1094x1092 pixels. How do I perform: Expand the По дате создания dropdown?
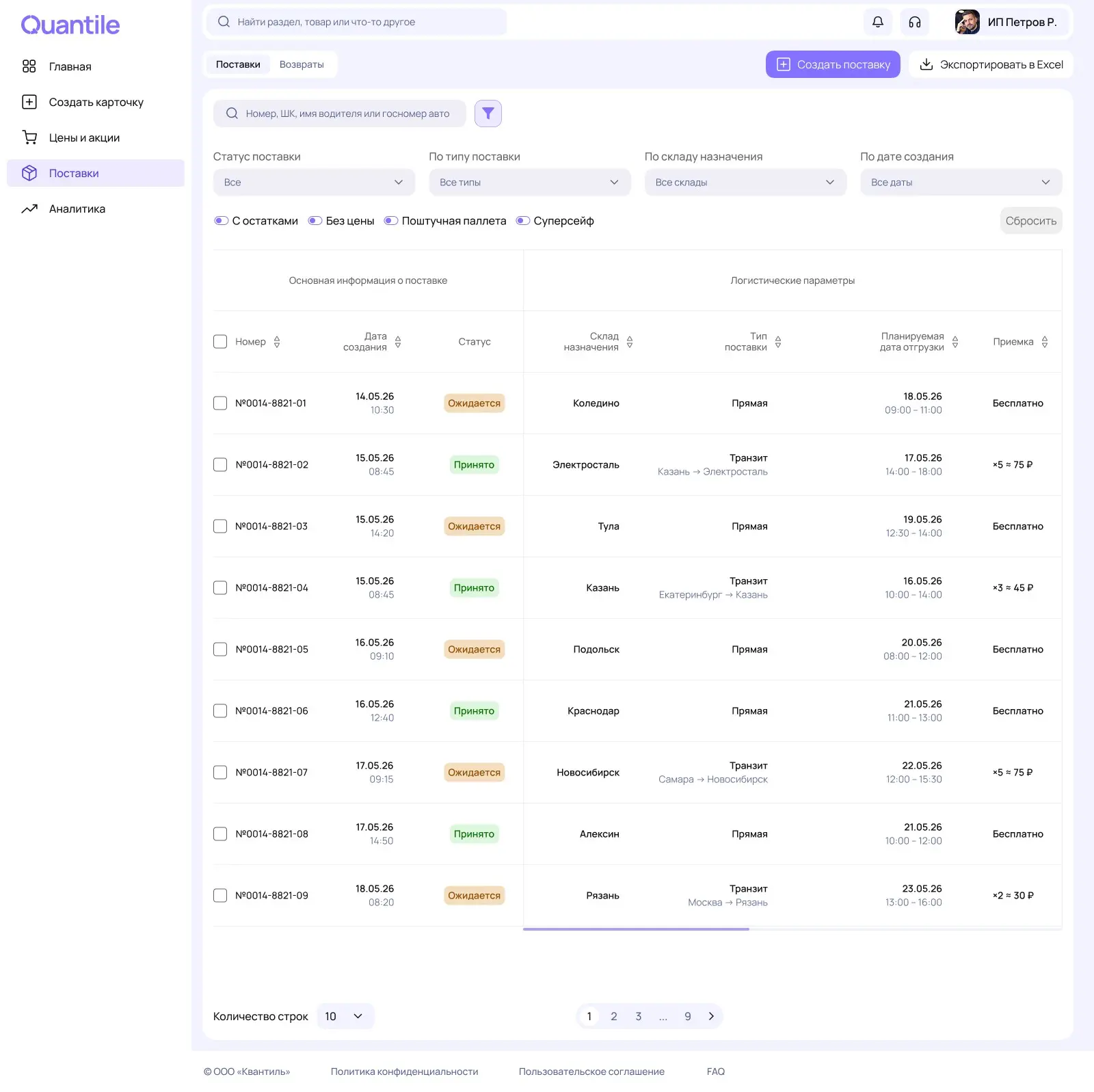(x=961, y=183)
